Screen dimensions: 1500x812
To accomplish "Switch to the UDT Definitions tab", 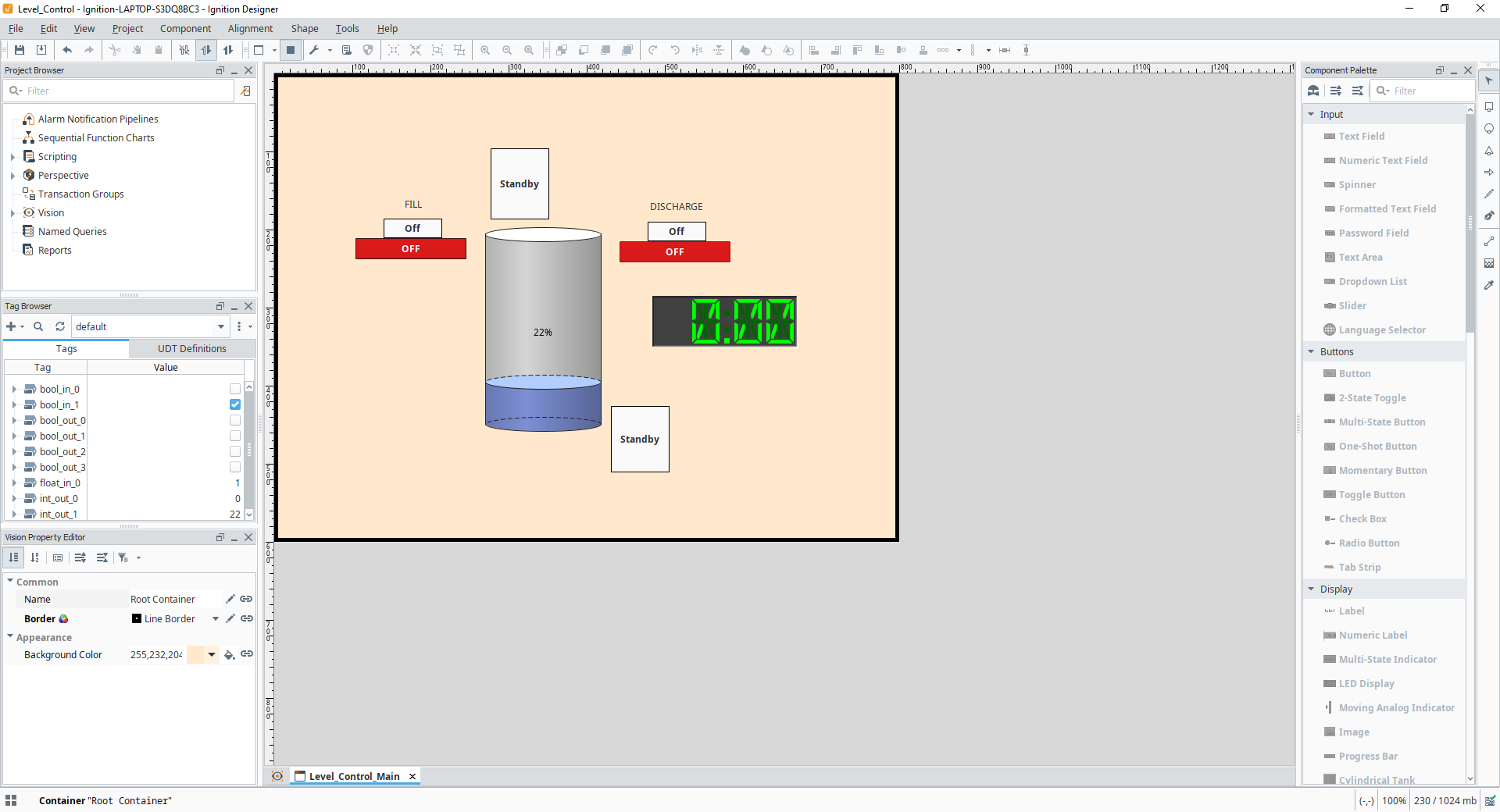I will click(x=191, y=349).
